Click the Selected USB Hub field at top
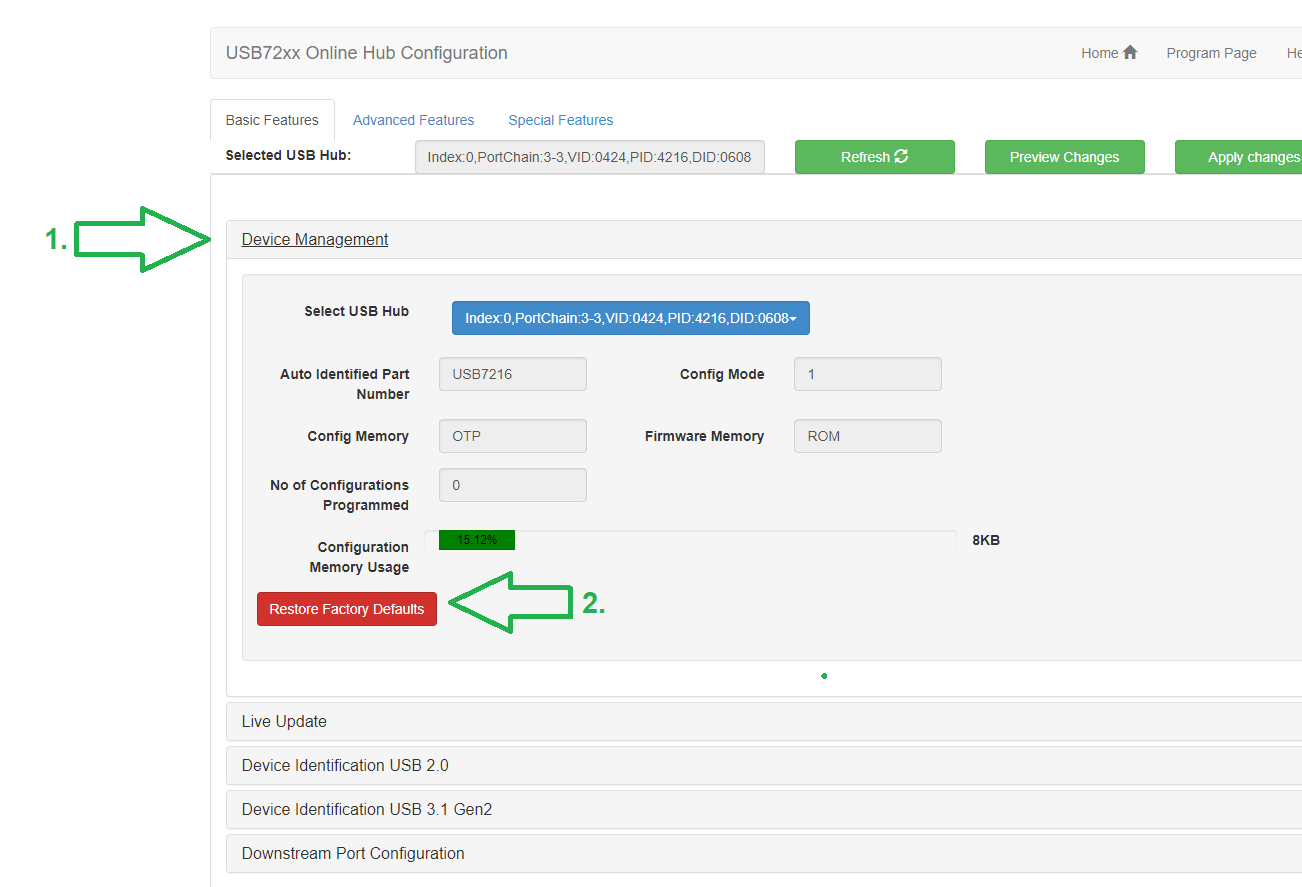The width and height of the screenshot is (1302, 887). click(590, 157)
